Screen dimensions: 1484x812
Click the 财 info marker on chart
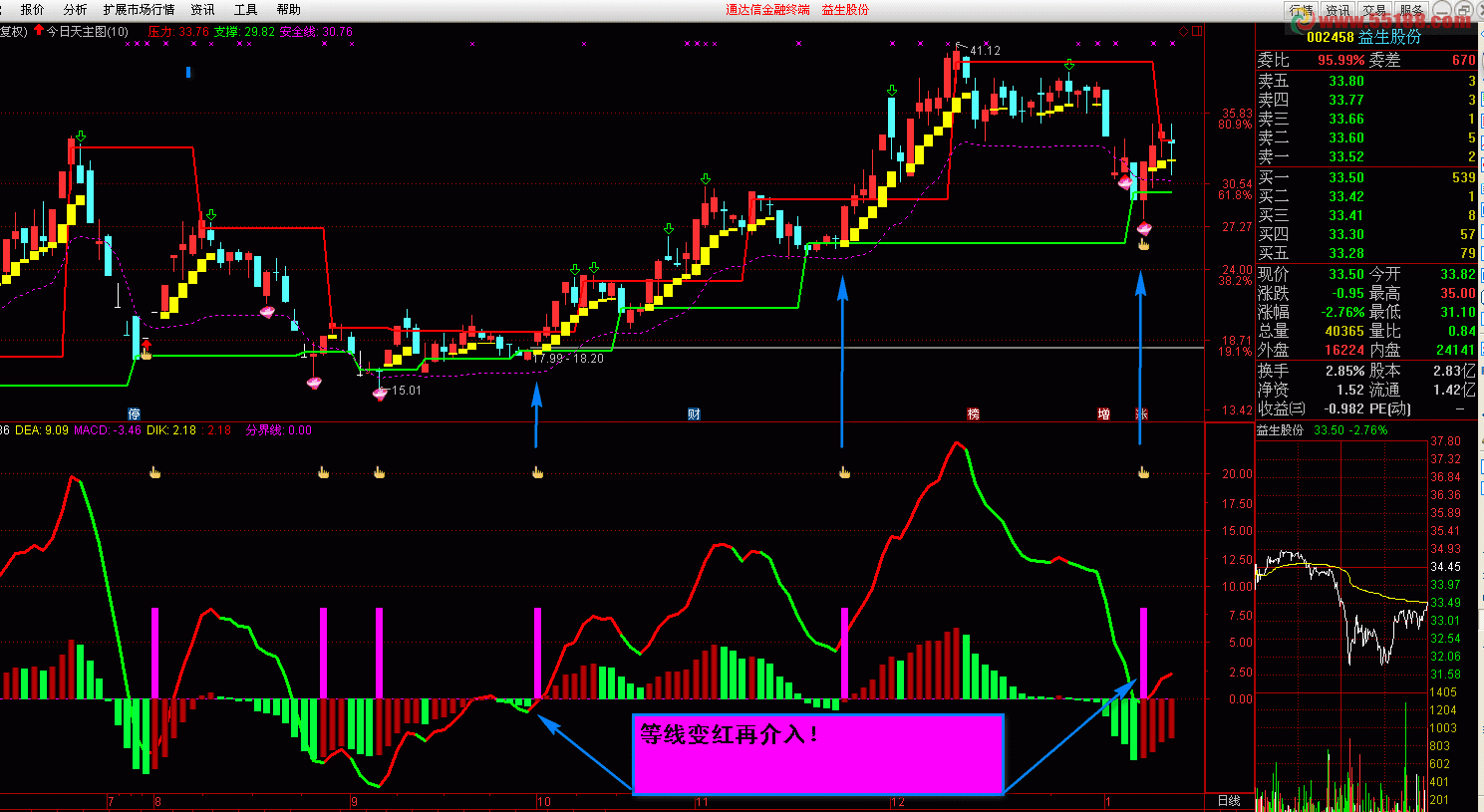pos(694,413)
